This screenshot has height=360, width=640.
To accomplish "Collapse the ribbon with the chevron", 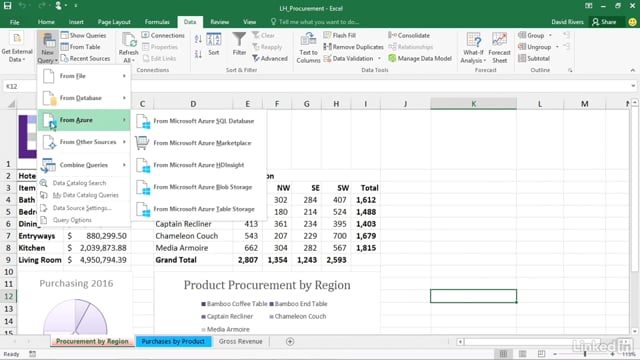I will click(x=633, y=70).
